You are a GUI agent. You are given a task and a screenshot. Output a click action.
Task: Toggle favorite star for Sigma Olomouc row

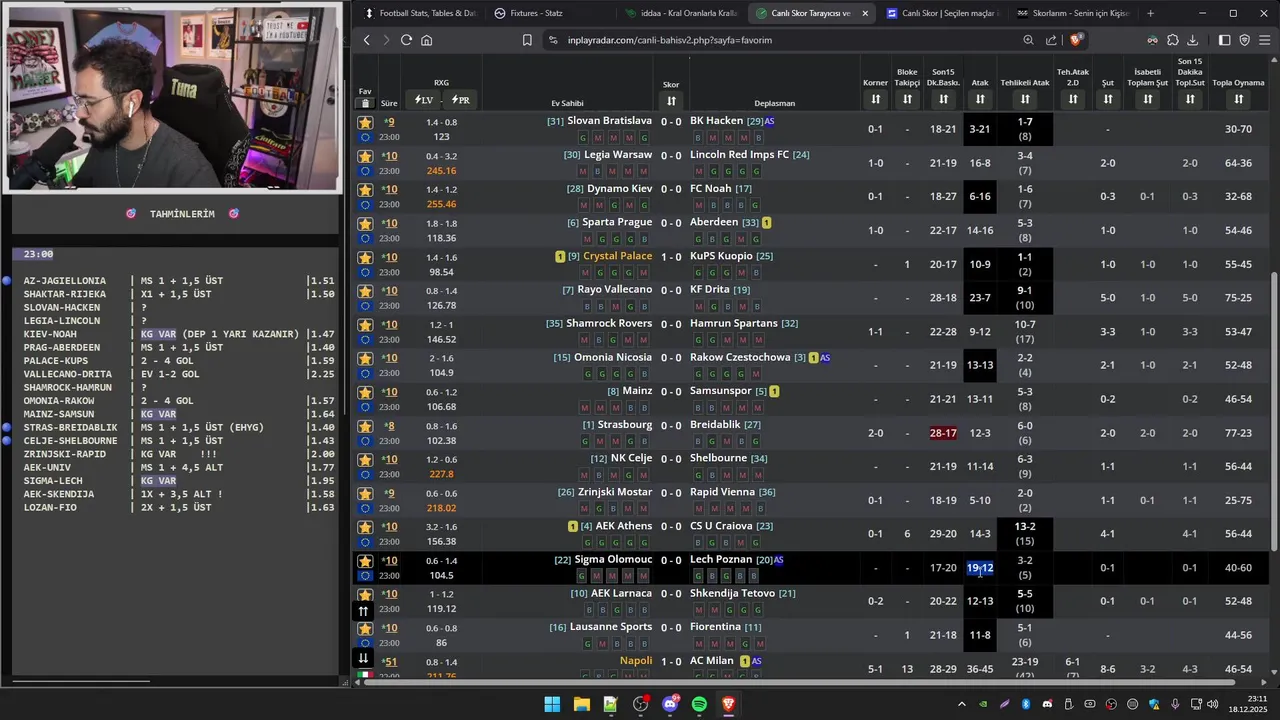tap(365, 561)
